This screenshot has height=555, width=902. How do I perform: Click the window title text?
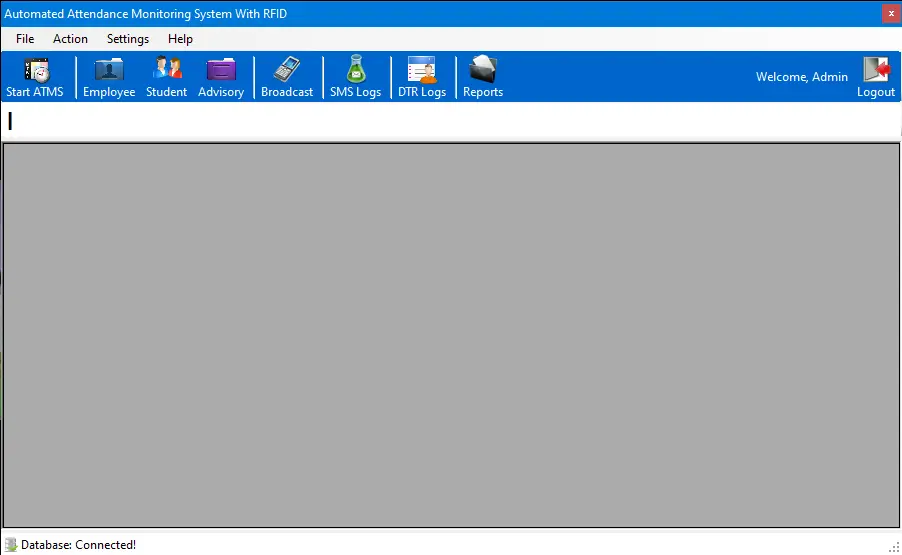click(x=146, y=14)
